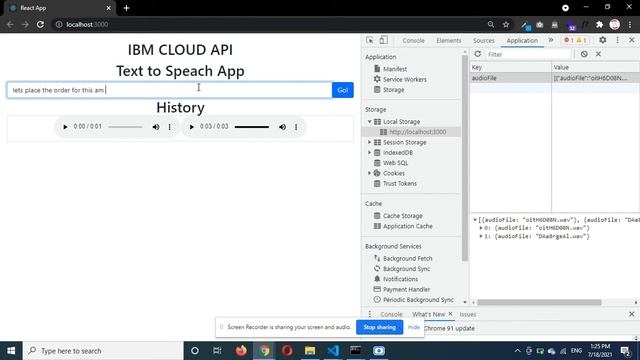Click Hide on the sharing notification
The width and height of the screenshot is (640, 360).
[x=413, y=327]
